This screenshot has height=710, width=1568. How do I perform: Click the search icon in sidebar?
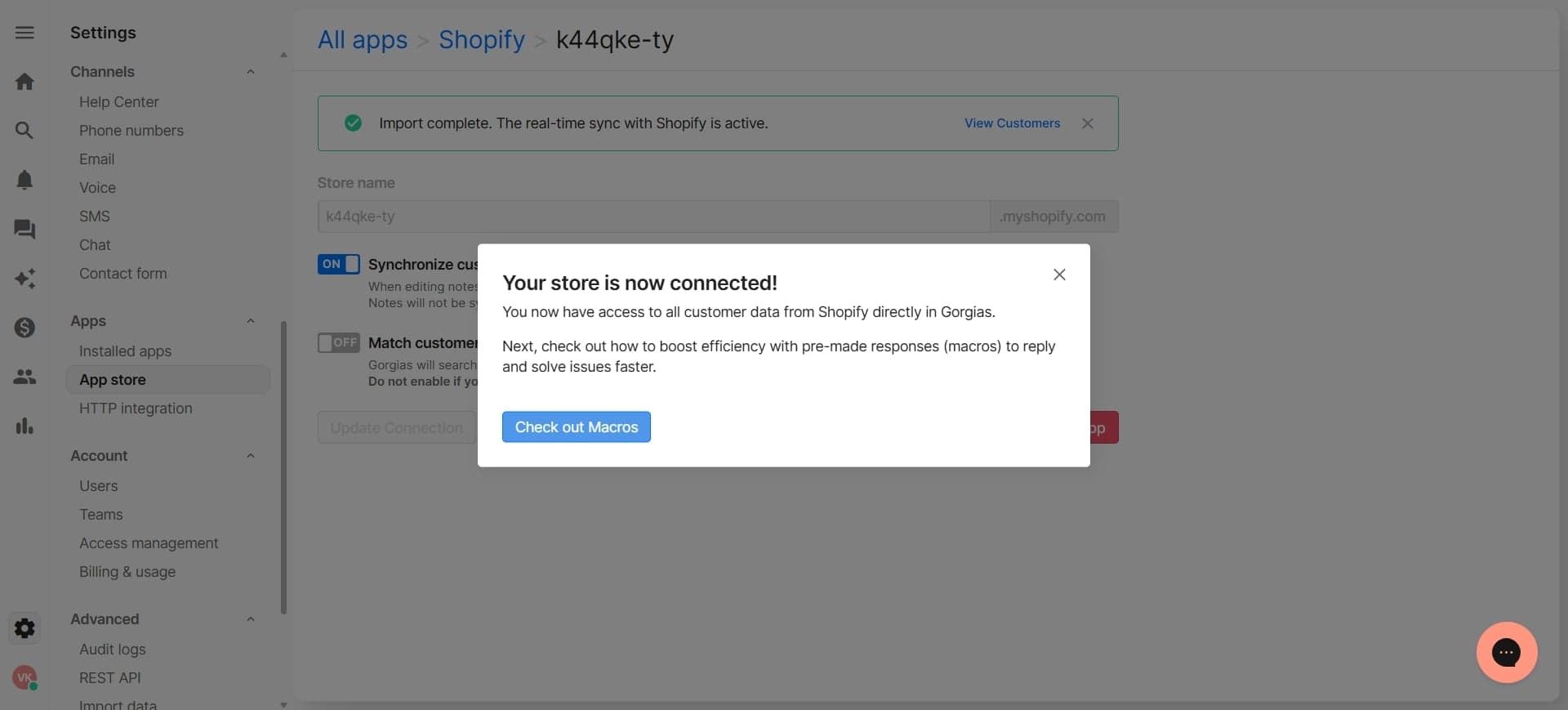coord(24,130)
